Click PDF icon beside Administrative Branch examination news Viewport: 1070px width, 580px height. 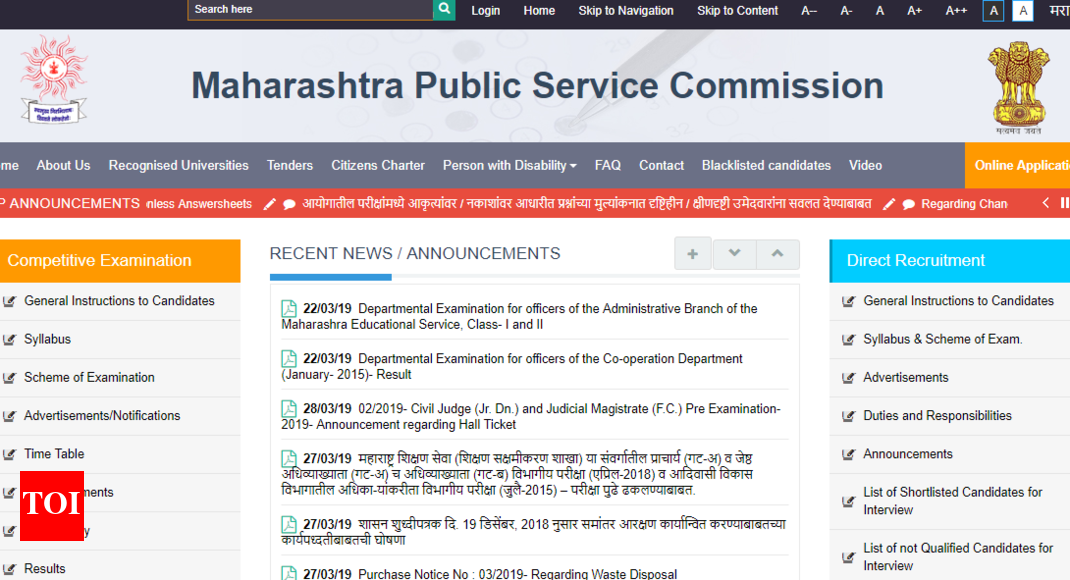click(x=289, y=308)
